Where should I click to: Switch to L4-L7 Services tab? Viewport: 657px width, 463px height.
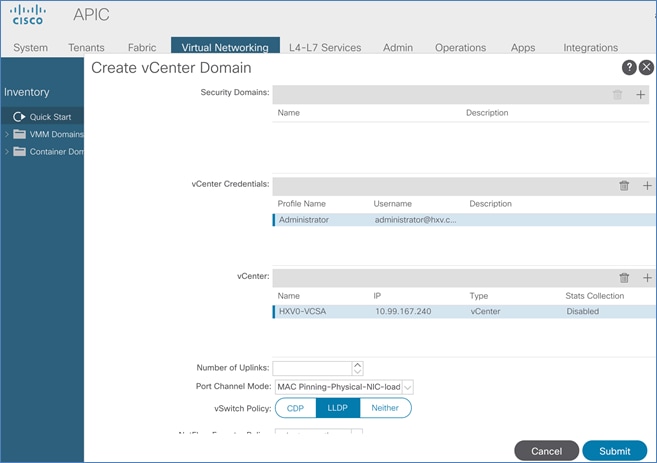(325, 47)
